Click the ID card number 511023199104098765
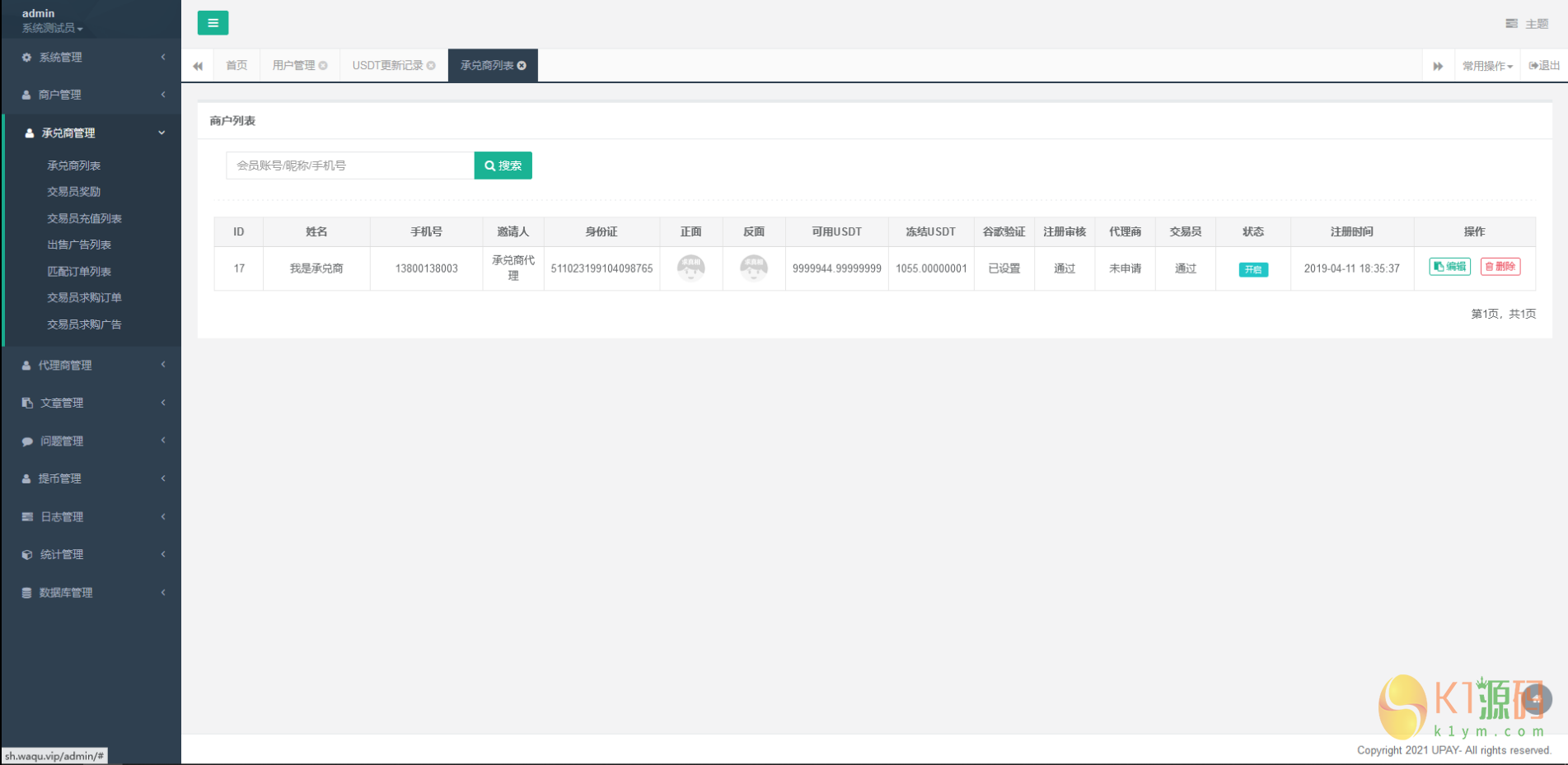Viewport: 1568px width, 765px height. tap(601, 268)
